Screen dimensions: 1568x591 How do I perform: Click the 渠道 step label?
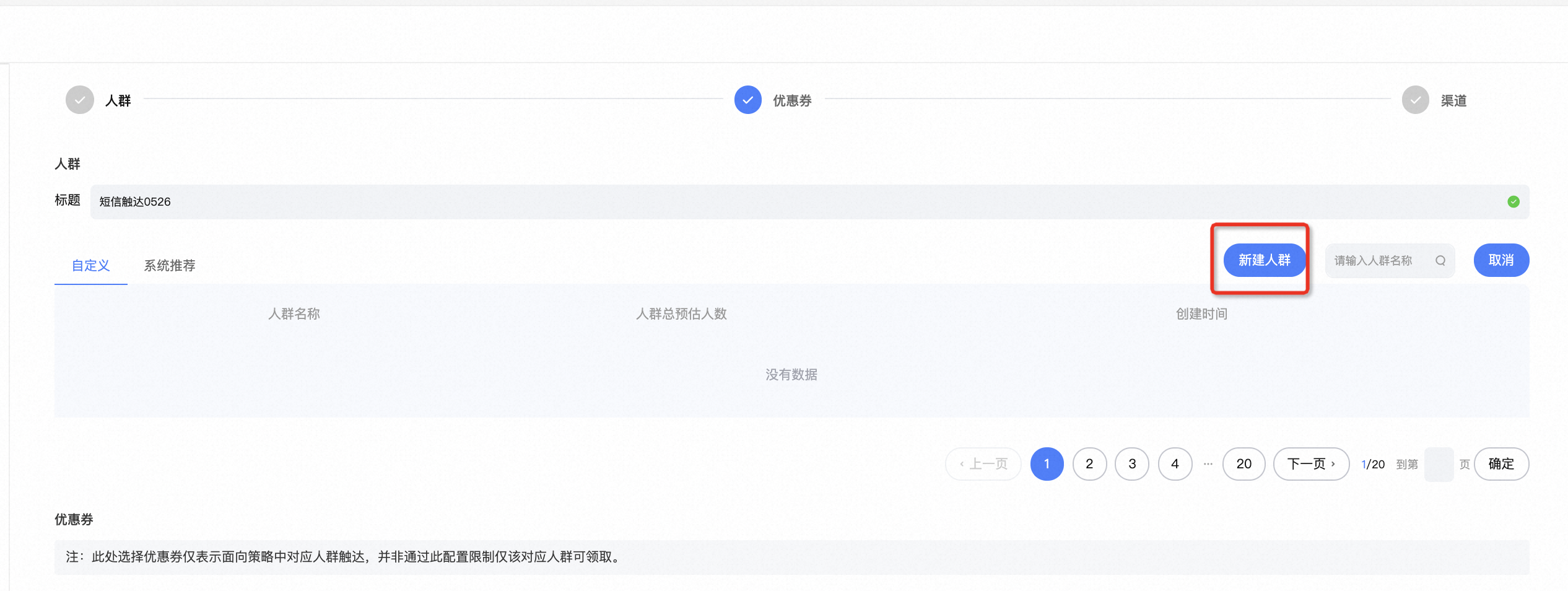[1453, 100]
